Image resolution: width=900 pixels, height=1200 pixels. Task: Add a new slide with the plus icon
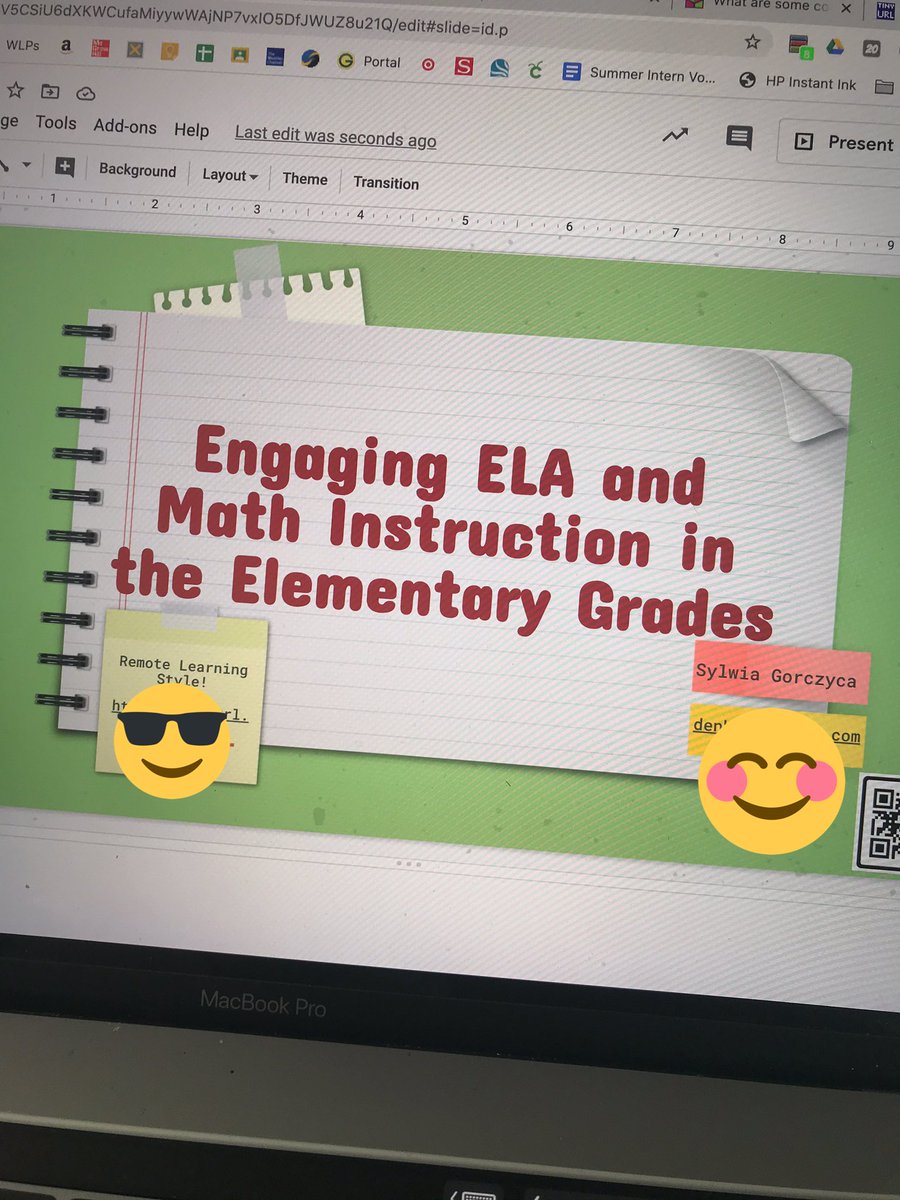(x=64, y=167)
